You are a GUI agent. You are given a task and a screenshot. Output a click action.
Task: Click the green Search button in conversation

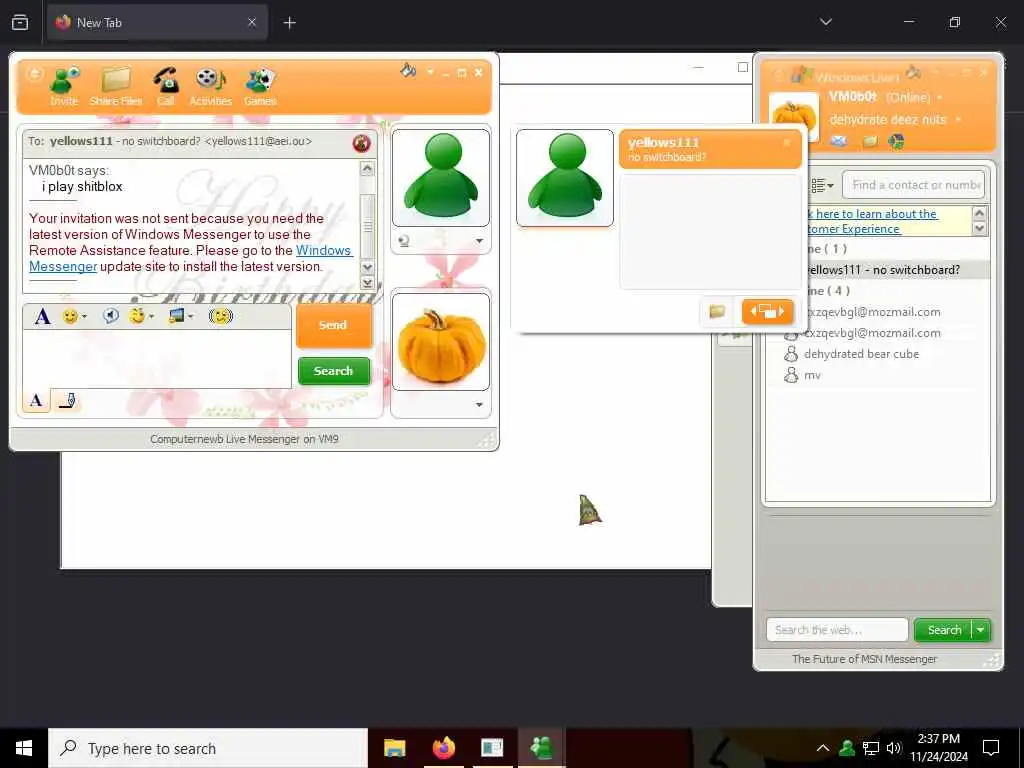[334, 371]
